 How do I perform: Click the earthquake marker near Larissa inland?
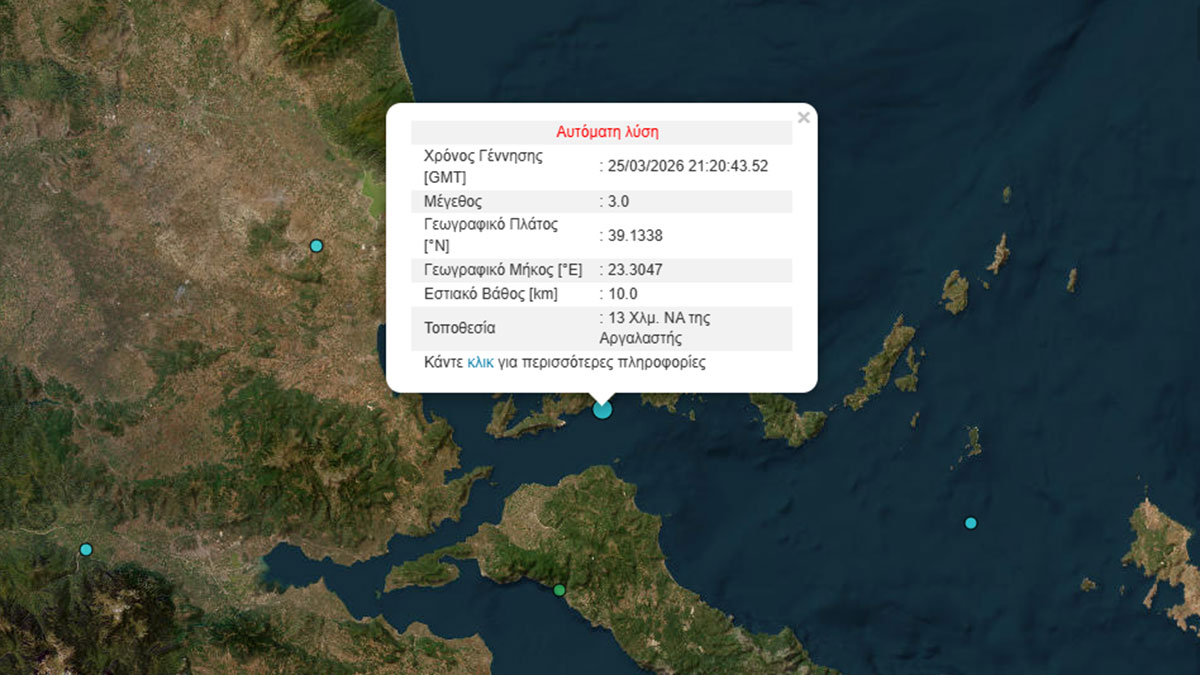pyautogui.click(x=316, y=244)
